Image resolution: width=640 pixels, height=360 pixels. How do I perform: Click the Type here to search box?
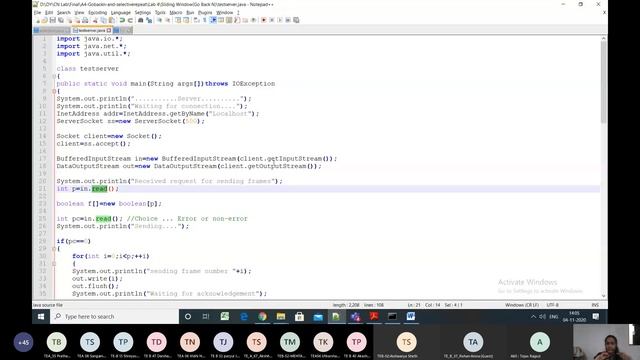(114, 316)
